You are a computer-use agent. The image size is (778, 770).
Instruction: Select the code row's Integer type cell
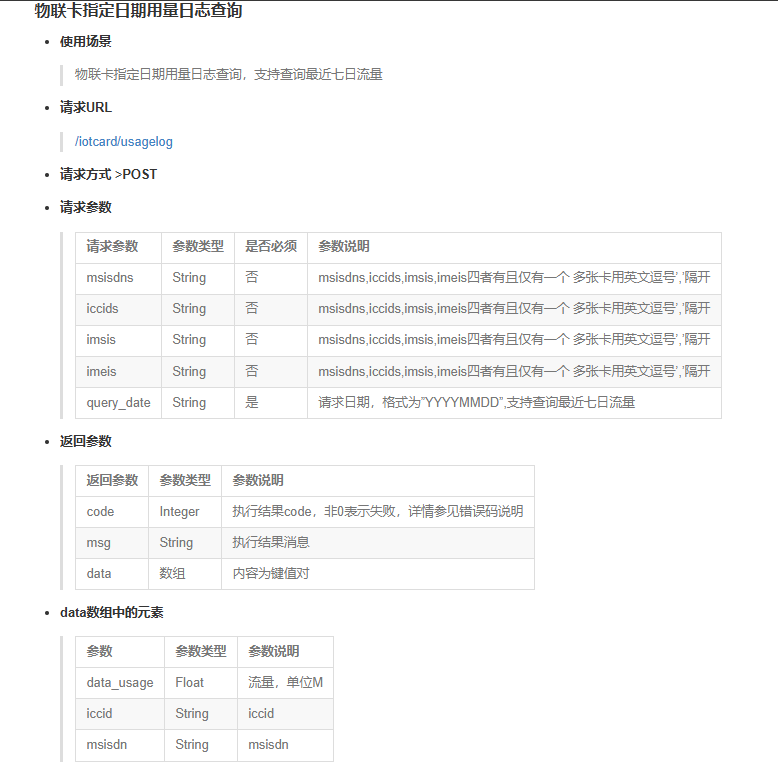click(x=180, y=512)
